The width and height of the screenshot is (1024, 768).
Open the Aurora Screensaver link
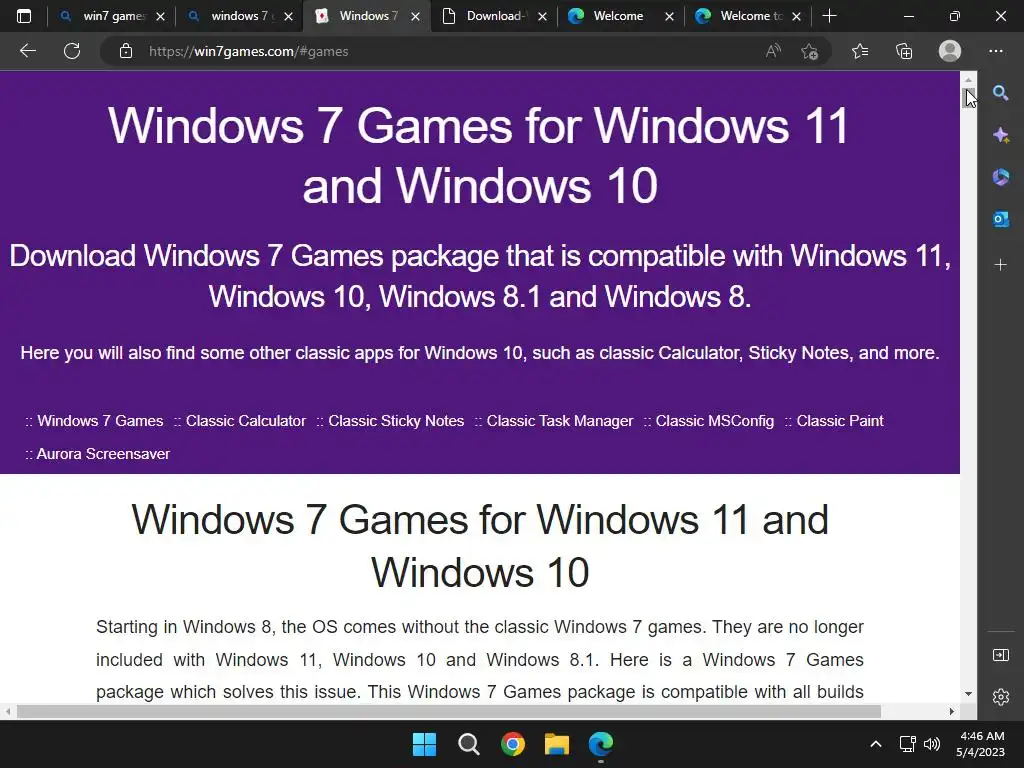(x=103, y=454)
